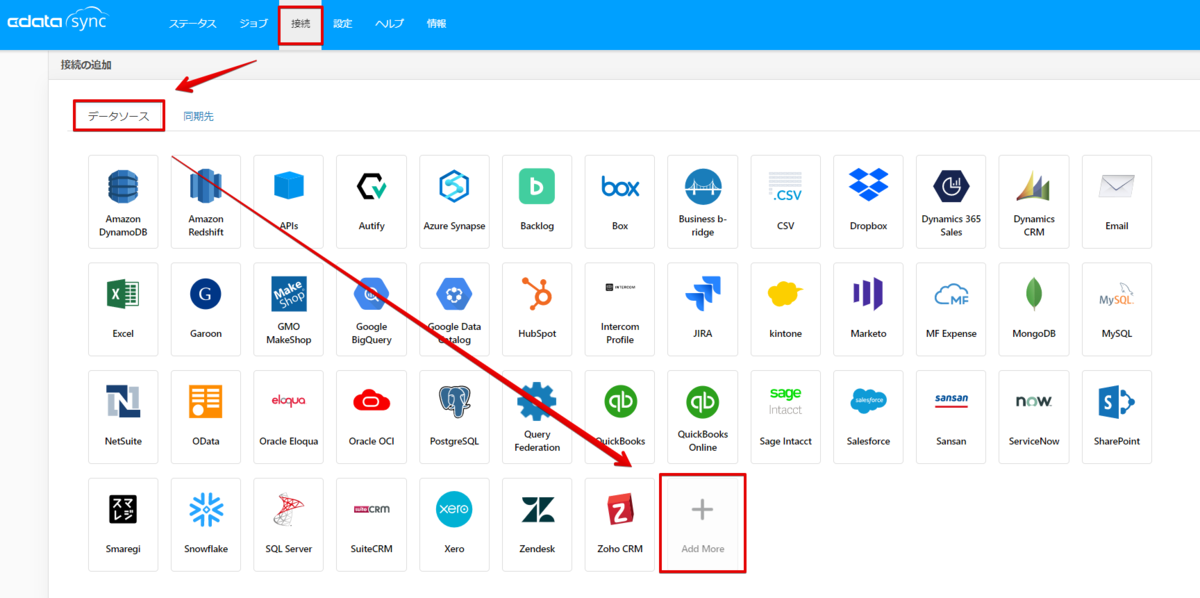Switch to the 同期先 tab
Image resolution: width=1200 pixels, height=598 pixels.
pyautogui.click(x=198, y=116)
